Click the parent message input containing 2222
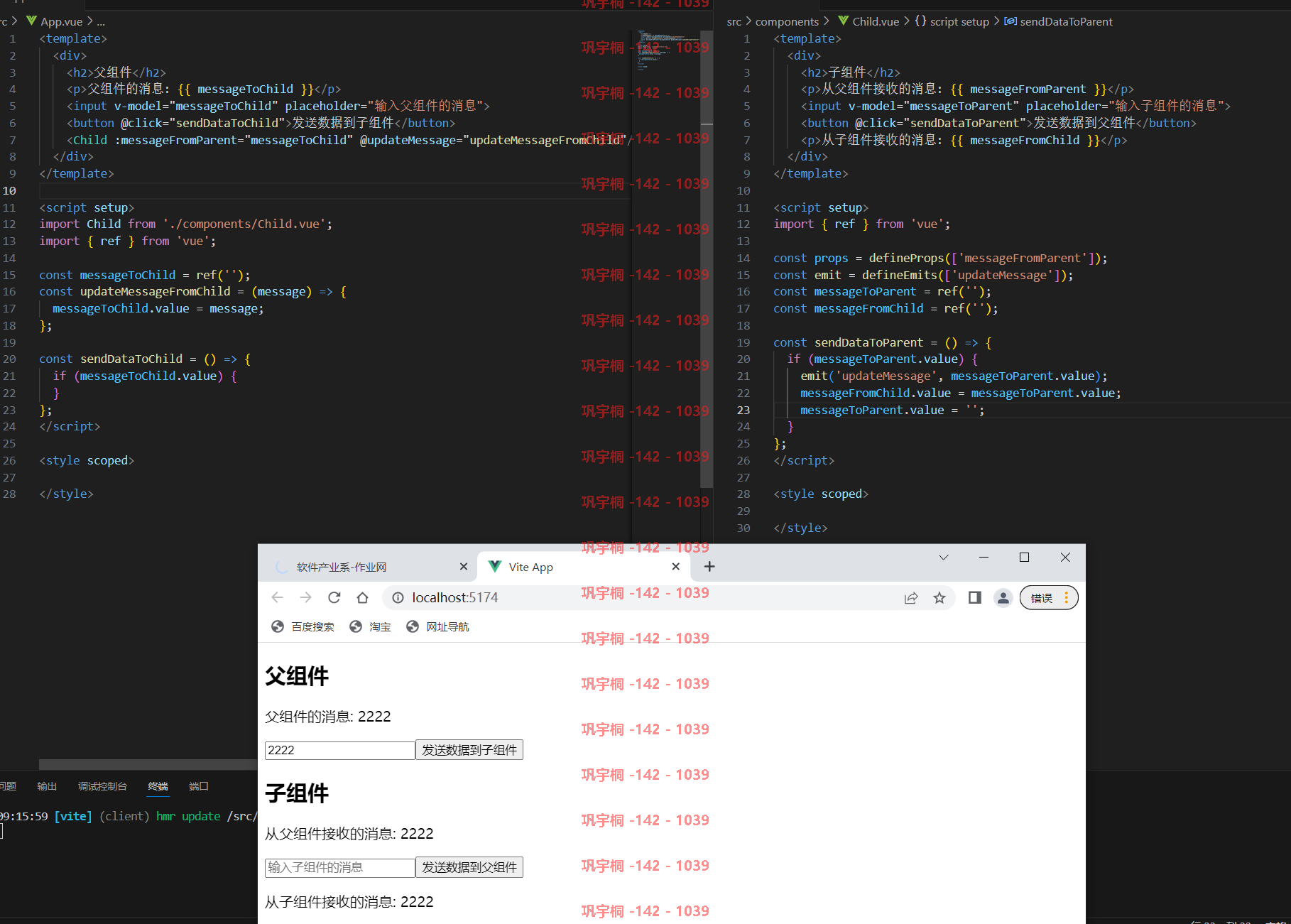Image resolution: width=1291 pixels, height=924 pixels. pos(340,750)
